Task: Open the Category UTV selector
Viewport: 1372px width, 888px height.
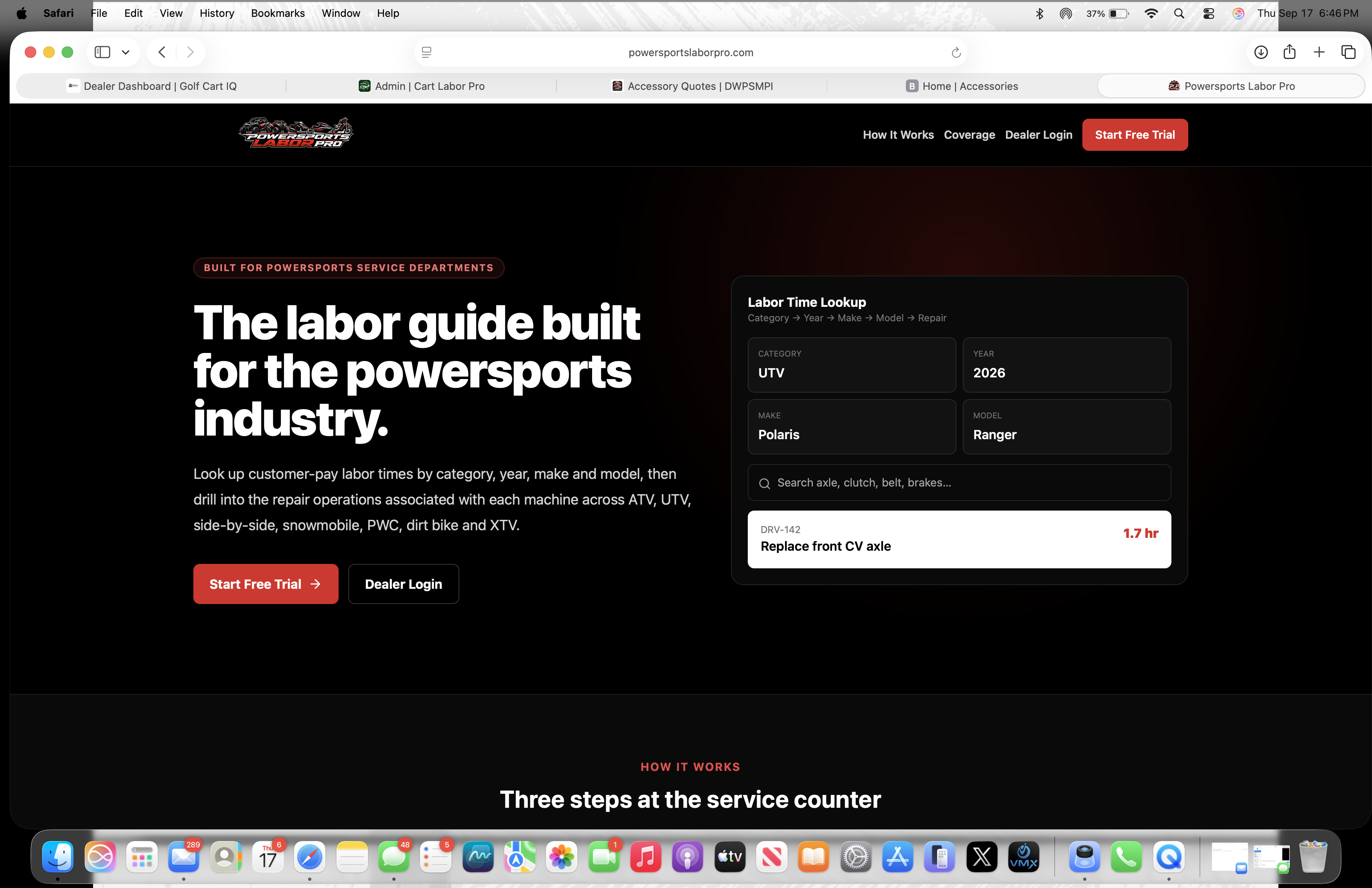Action: pyautogui.click(x=851, y=365)
